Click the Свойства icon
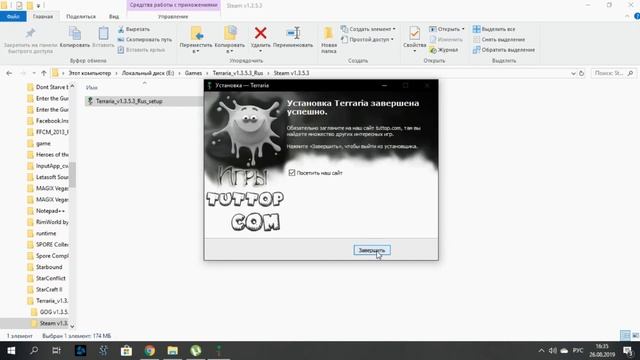 414,33
